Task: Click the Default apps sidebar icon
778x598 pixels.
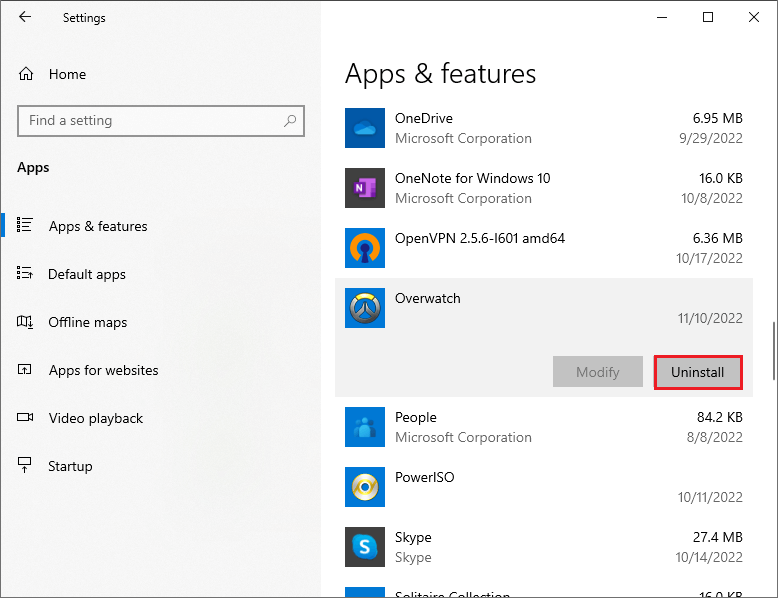Action: (x=25, y=273)
